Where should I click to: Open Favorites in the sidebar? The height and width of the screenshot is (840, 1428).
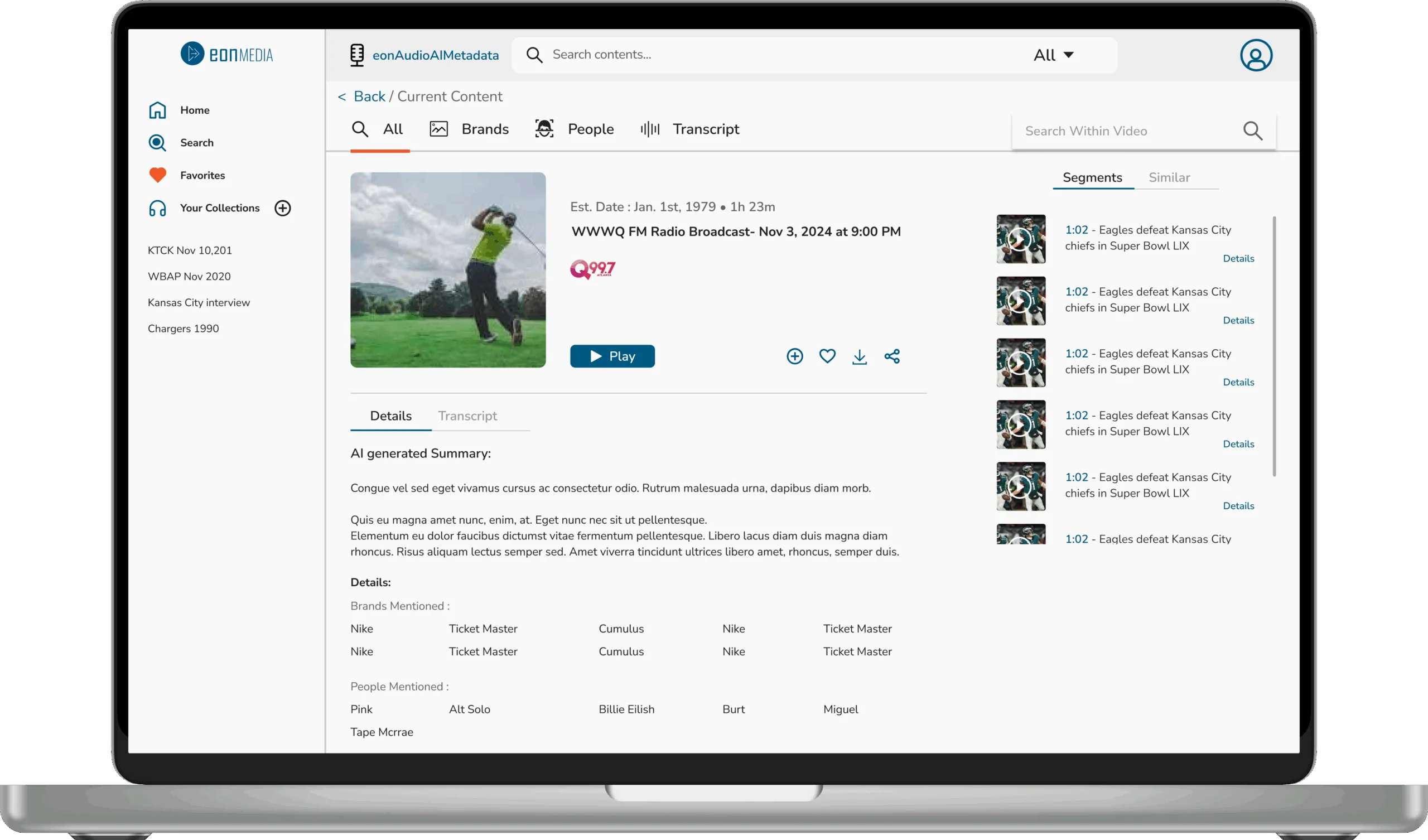202,176
